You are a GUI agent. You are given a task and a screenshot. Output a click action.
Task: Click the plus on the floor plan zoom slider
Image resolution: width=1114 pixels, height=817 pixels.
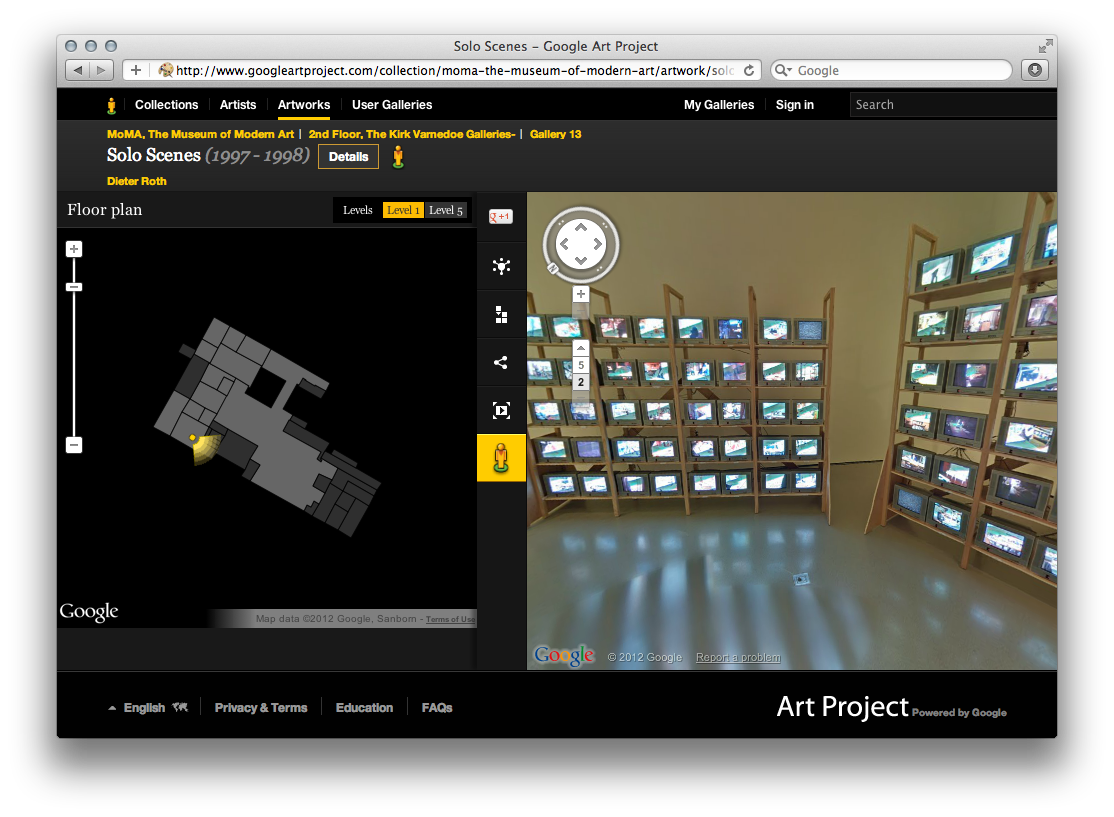(x=73, y=248)
